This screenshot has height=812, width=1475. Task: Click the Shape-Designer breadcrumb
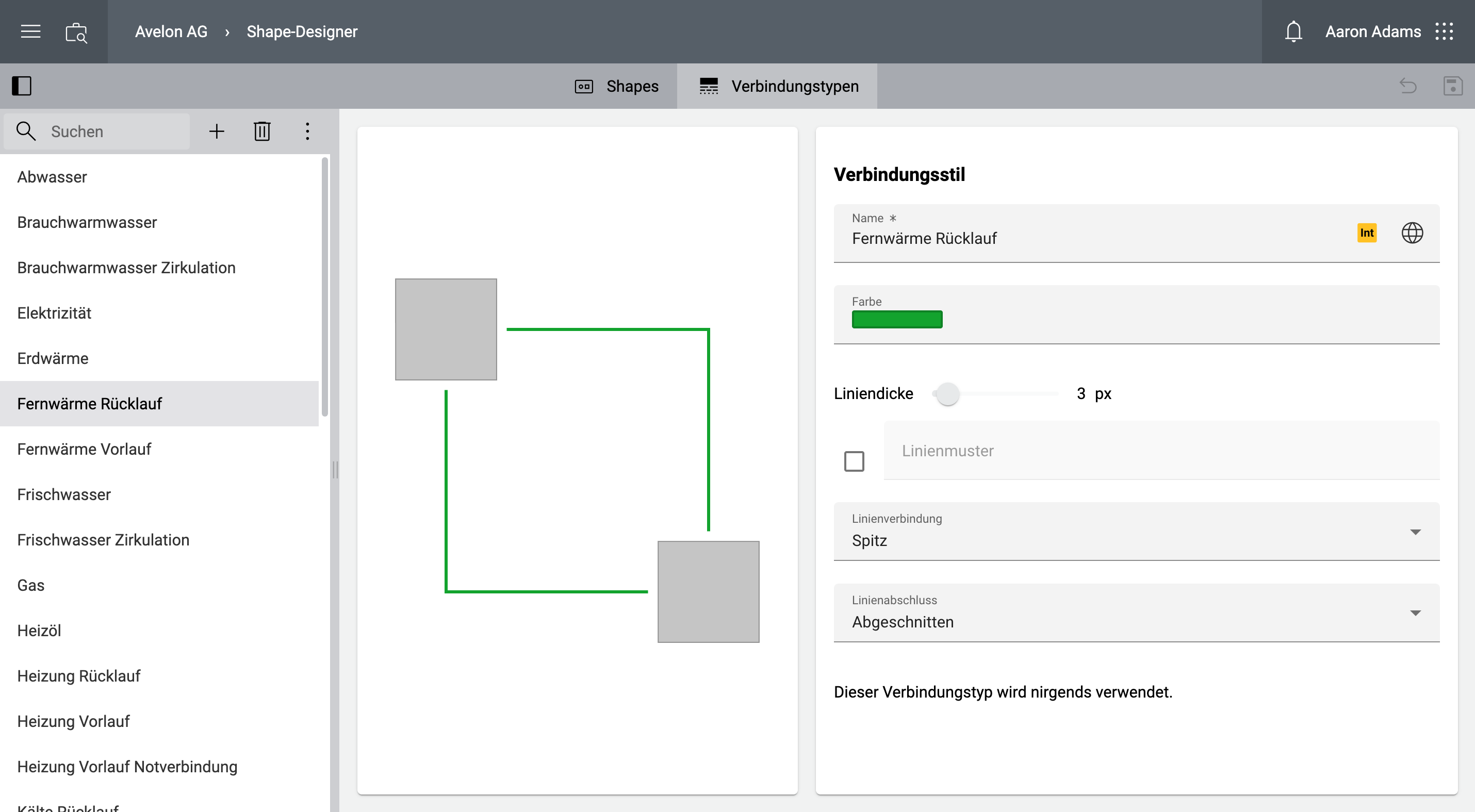pos(302,31)
